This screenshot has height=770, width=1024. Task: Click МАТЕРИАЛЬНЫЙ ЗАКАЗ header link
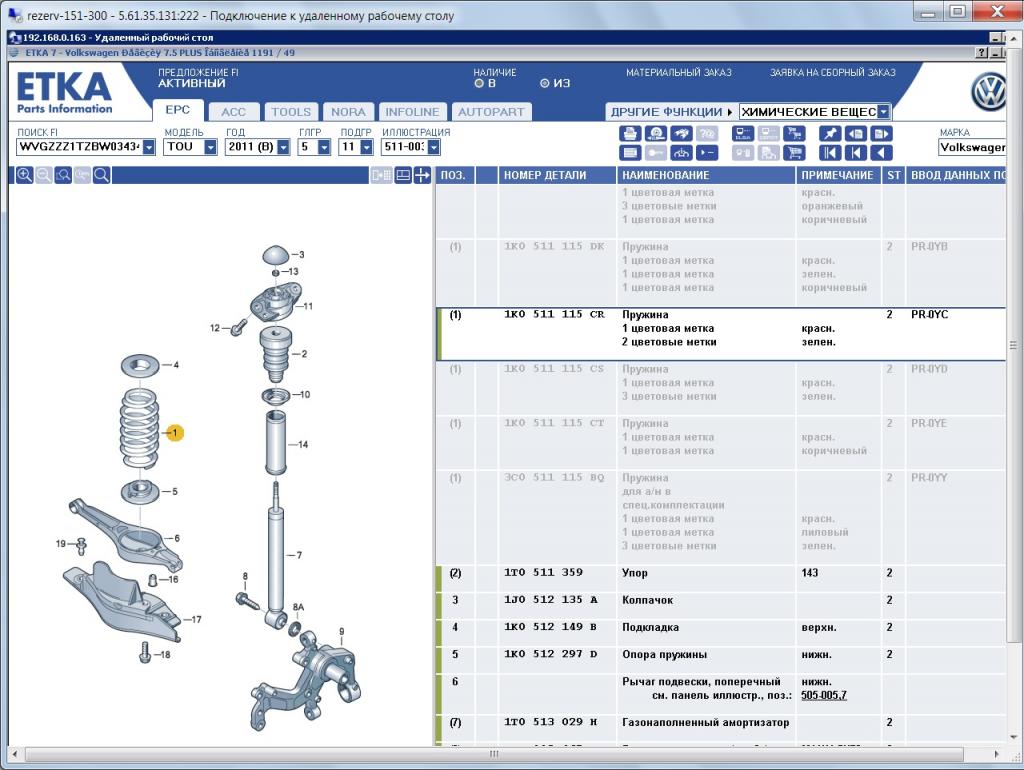[x=679, y=72]
